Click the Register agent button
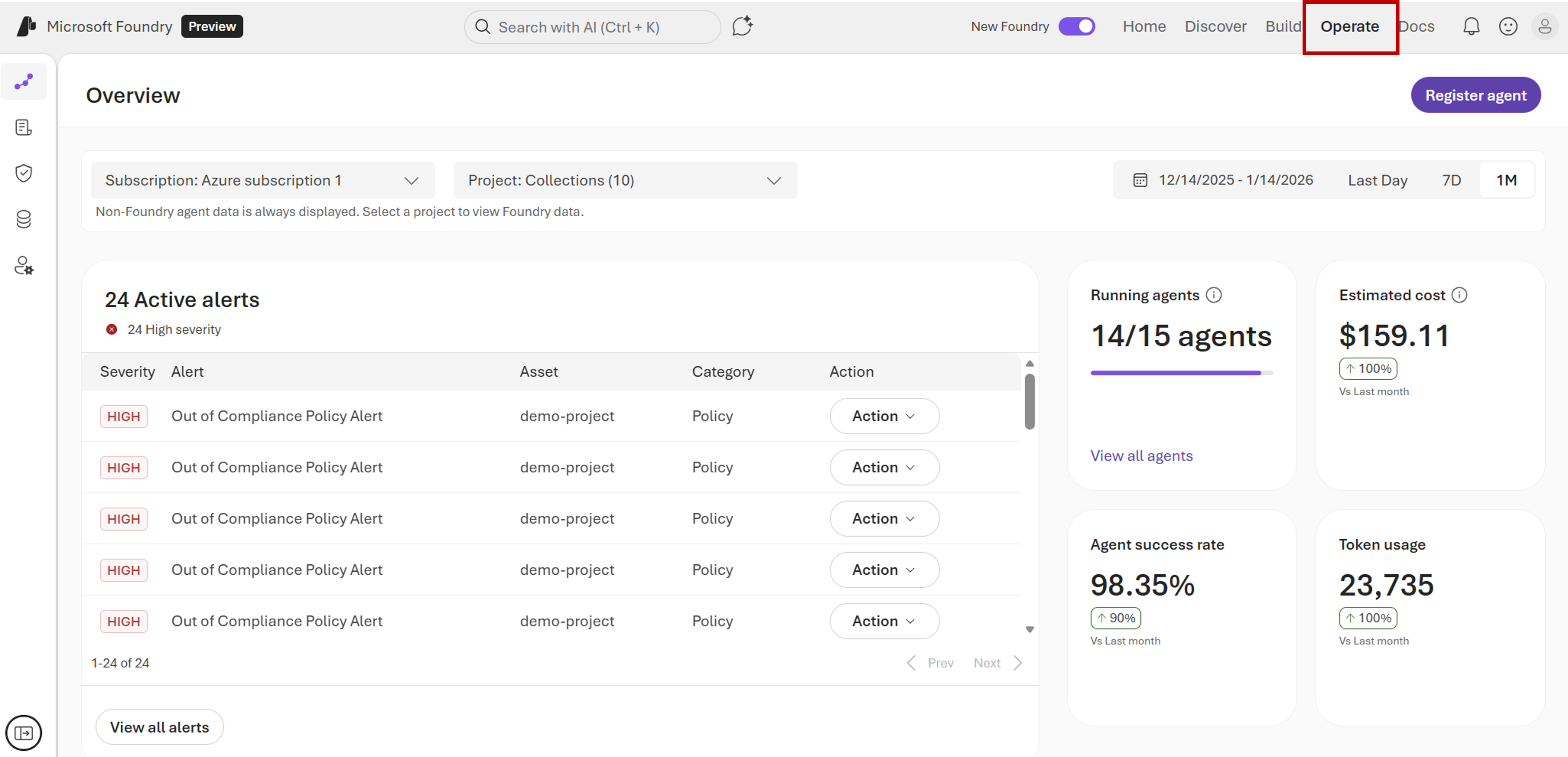This screenshot has height=757, width=1568. 1476,94
